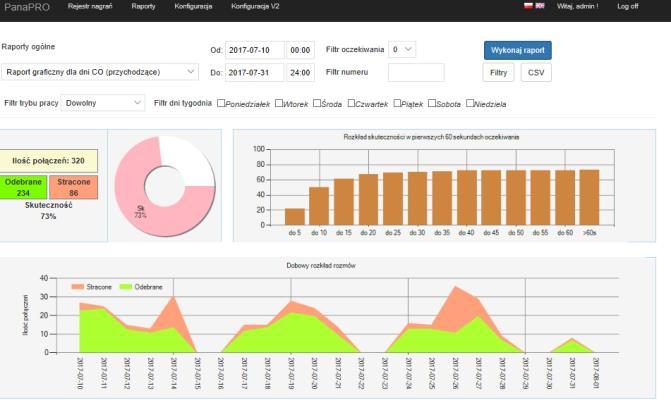Click the 'do 5' bar in chart

[295, 217]
